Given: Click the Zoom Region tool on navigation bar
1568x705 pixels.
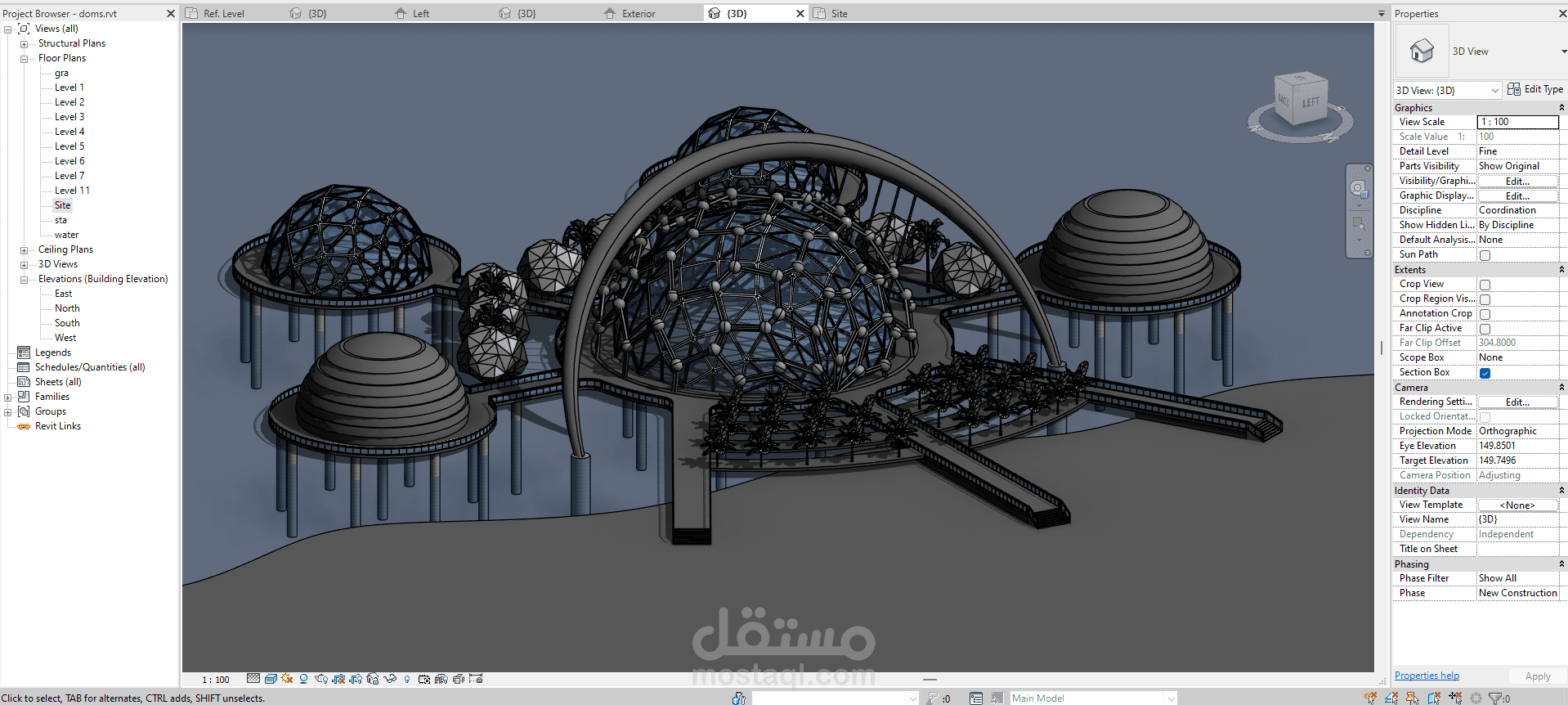Looking at the screenshot, I should click(x=1358, y=224).
